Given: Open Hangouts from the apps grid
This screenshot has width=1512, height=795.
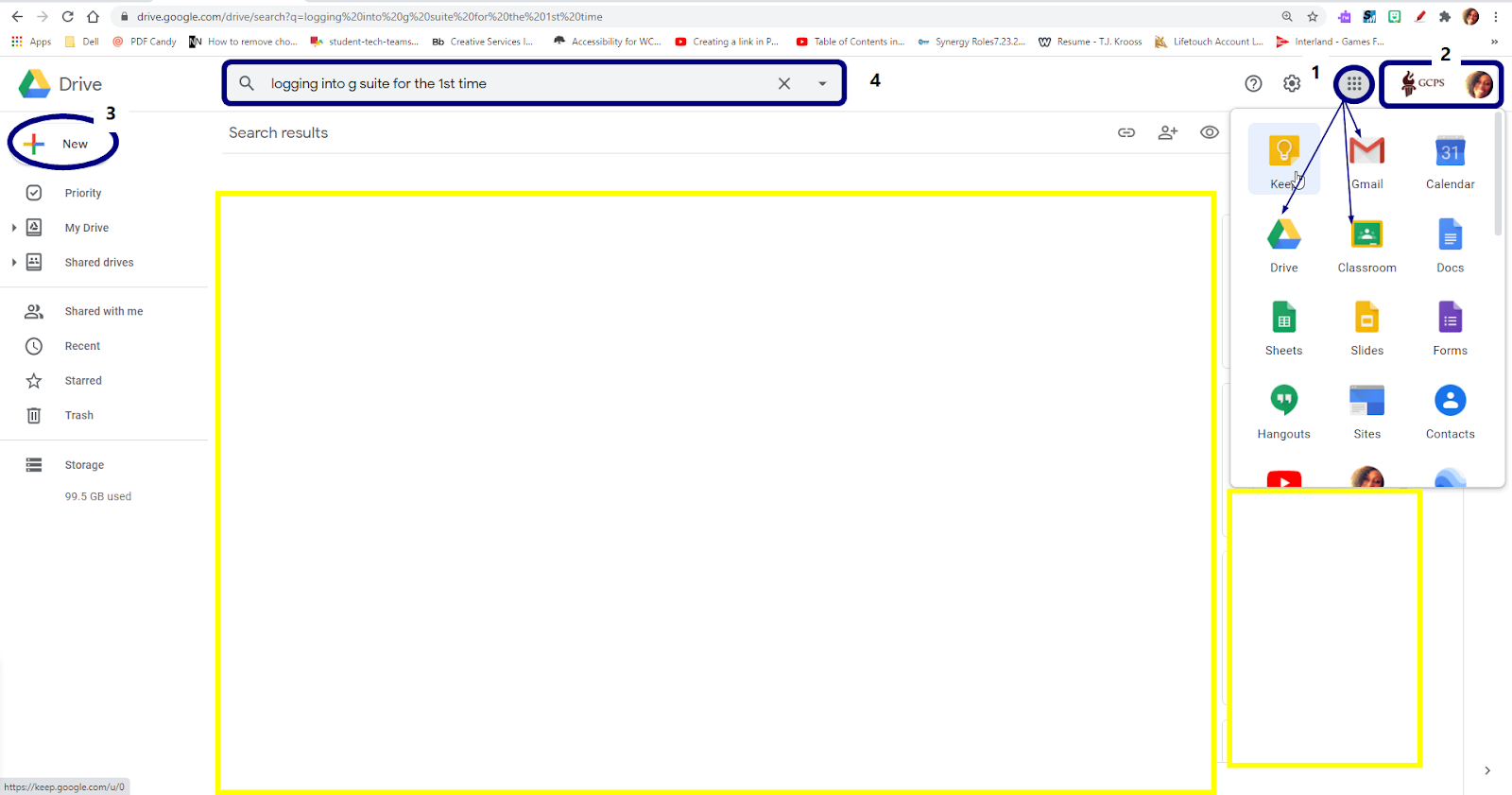Looking at the screenshot, I should [x=1283, y=409].
